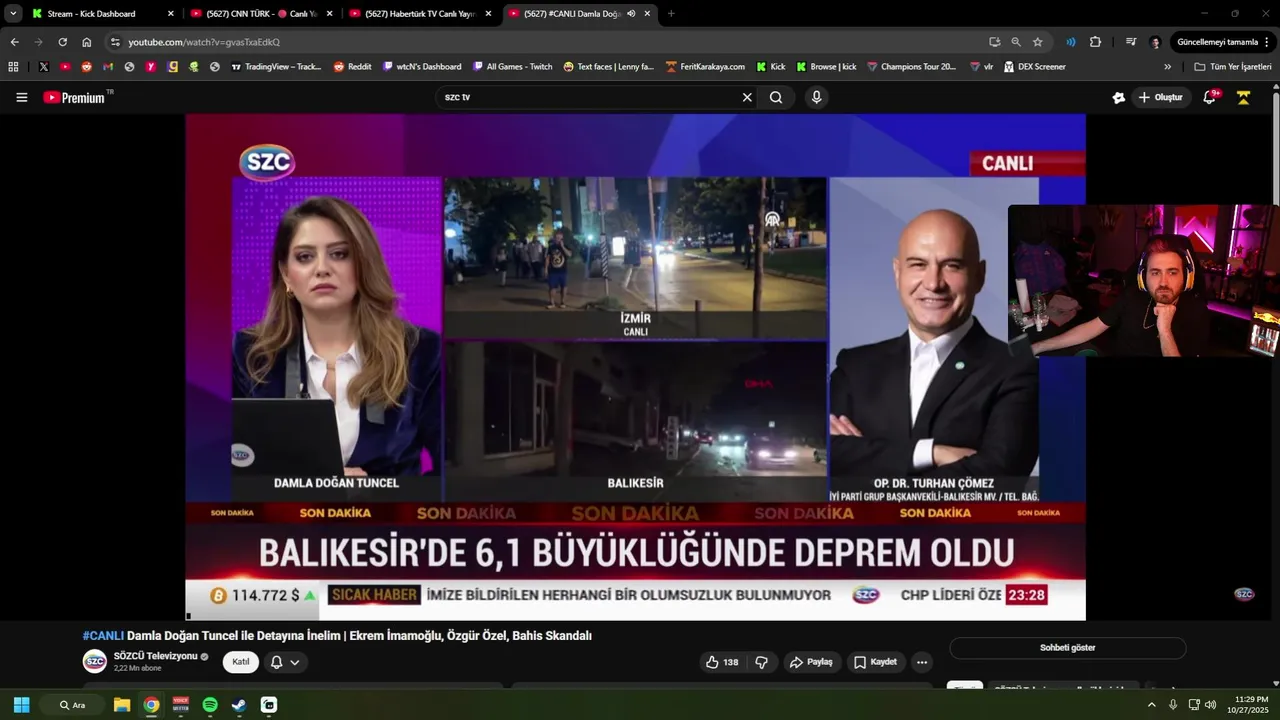Image resolution: width=1280 pixels, height=720 pixels.
Task: Open the DEX Screener bookmark
Action: click(x=1035, y=67)
